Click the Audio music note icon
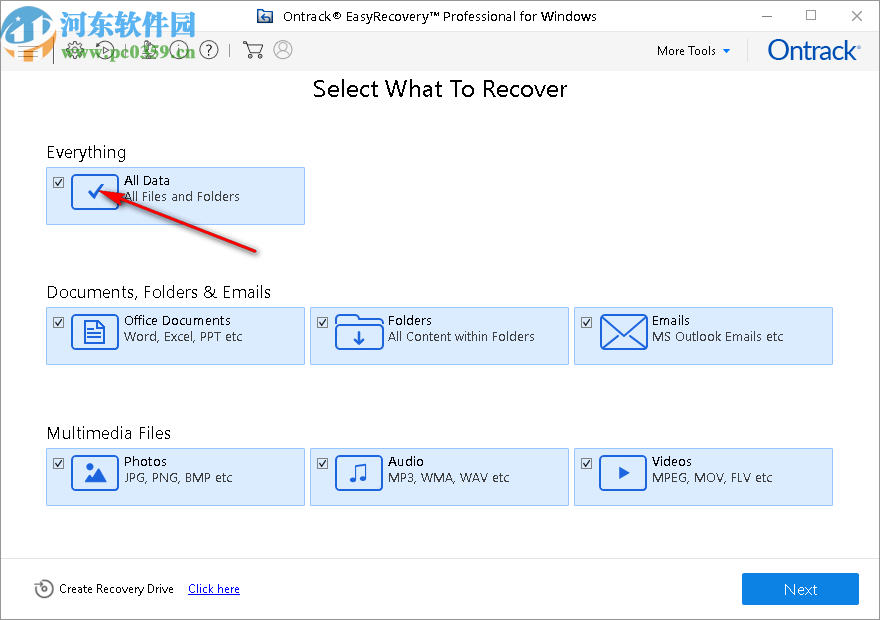This screenshot has width=880, height=620. coord(359,472)
